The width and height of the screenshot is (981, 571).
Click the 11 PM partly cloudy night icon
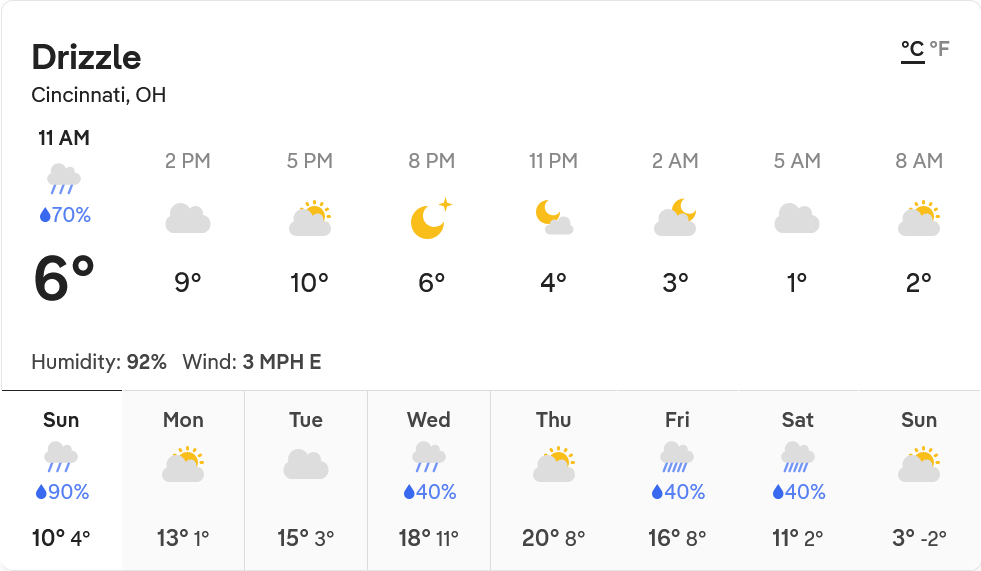click(553, 218)
